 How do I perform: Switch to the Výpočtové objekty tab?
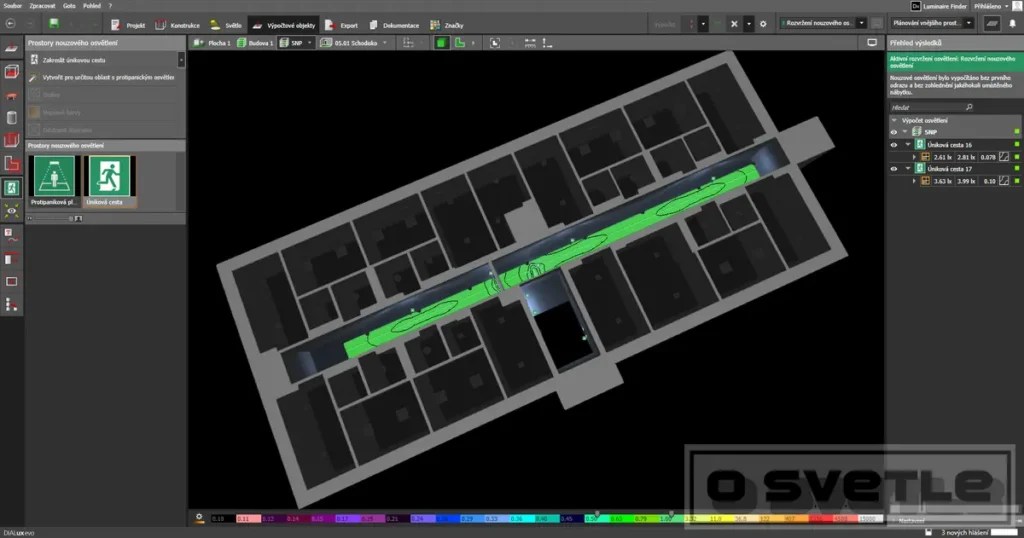point(284,25)
